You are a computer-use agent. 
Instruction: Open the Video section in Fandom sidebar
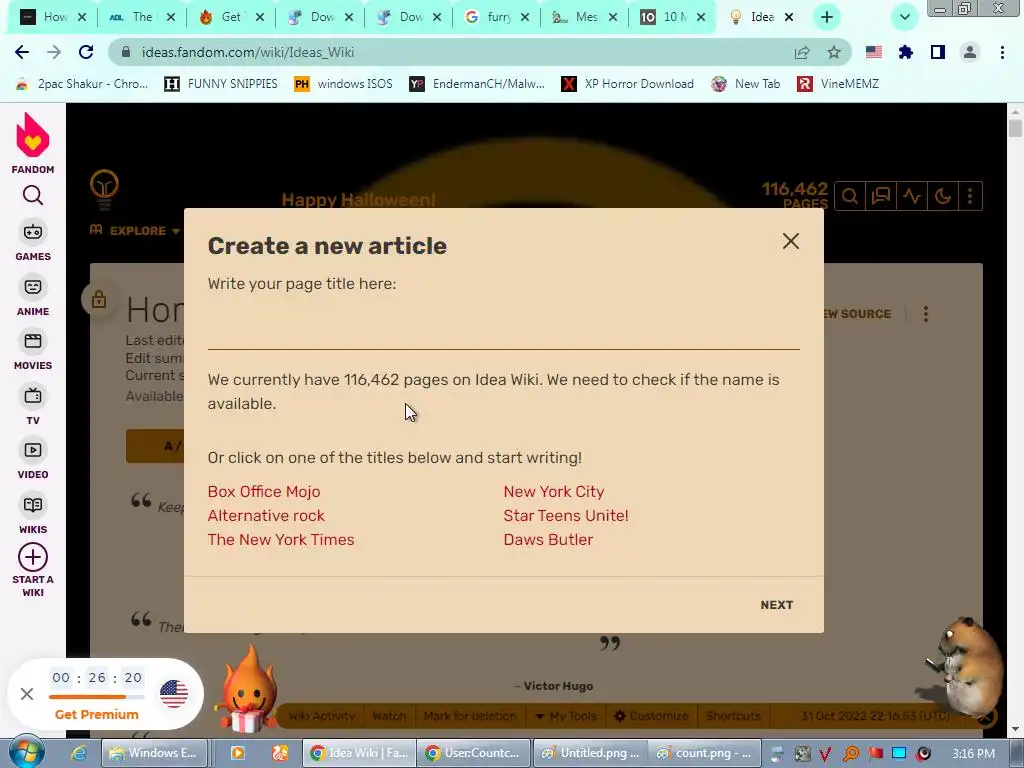[33, 460]
